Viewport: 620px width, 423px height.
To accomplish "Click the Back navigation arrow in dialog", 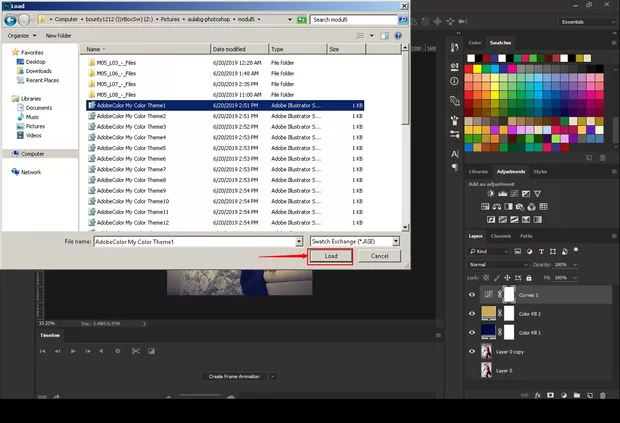I will (x=10, y=19).
